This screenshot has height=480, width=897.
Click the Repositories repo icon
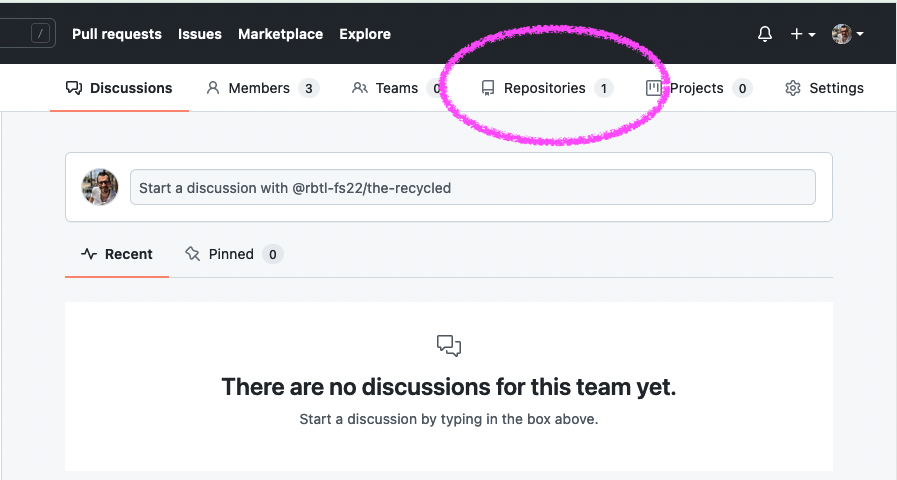[488, 88]
